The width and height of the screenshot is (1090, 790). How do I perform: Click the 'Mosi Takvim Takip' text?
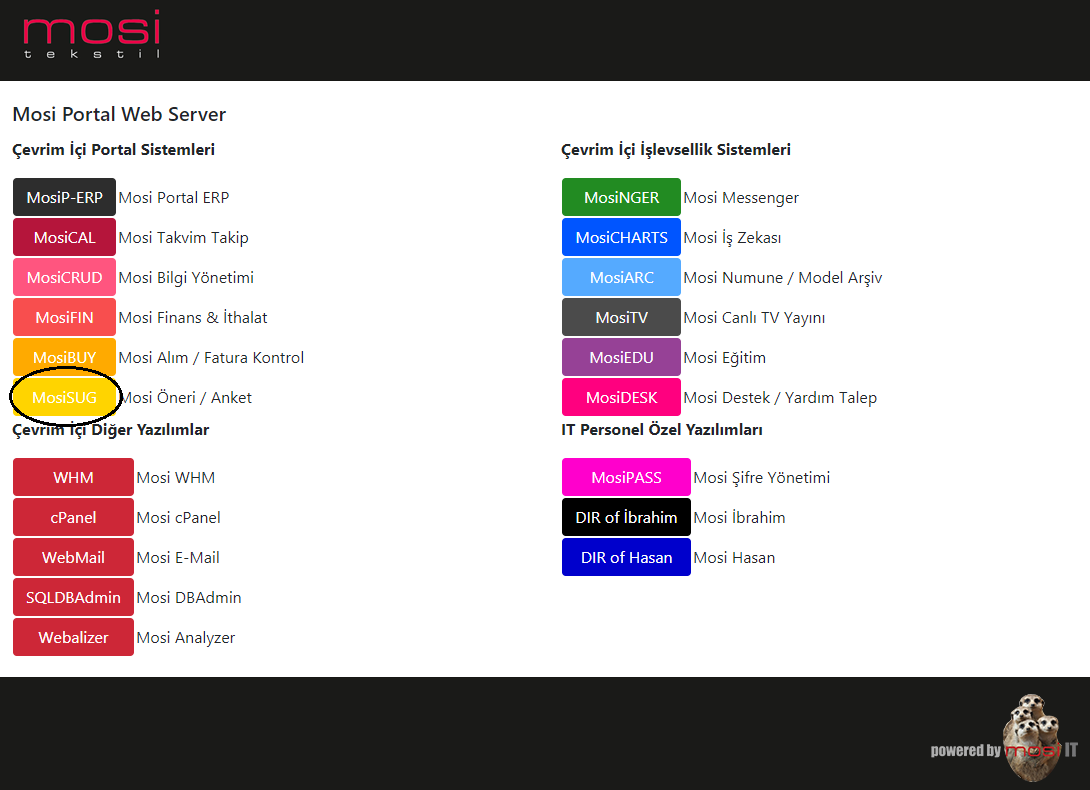point(184,237)
